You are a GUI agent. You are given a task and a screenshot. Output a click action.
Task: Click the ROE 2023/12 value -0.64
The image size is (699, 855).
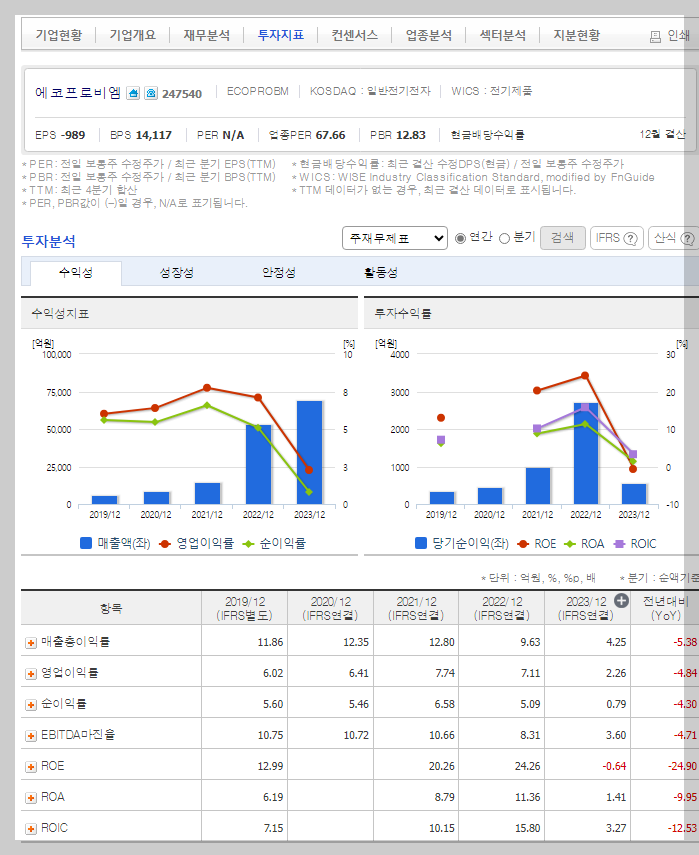click(614, 766)
